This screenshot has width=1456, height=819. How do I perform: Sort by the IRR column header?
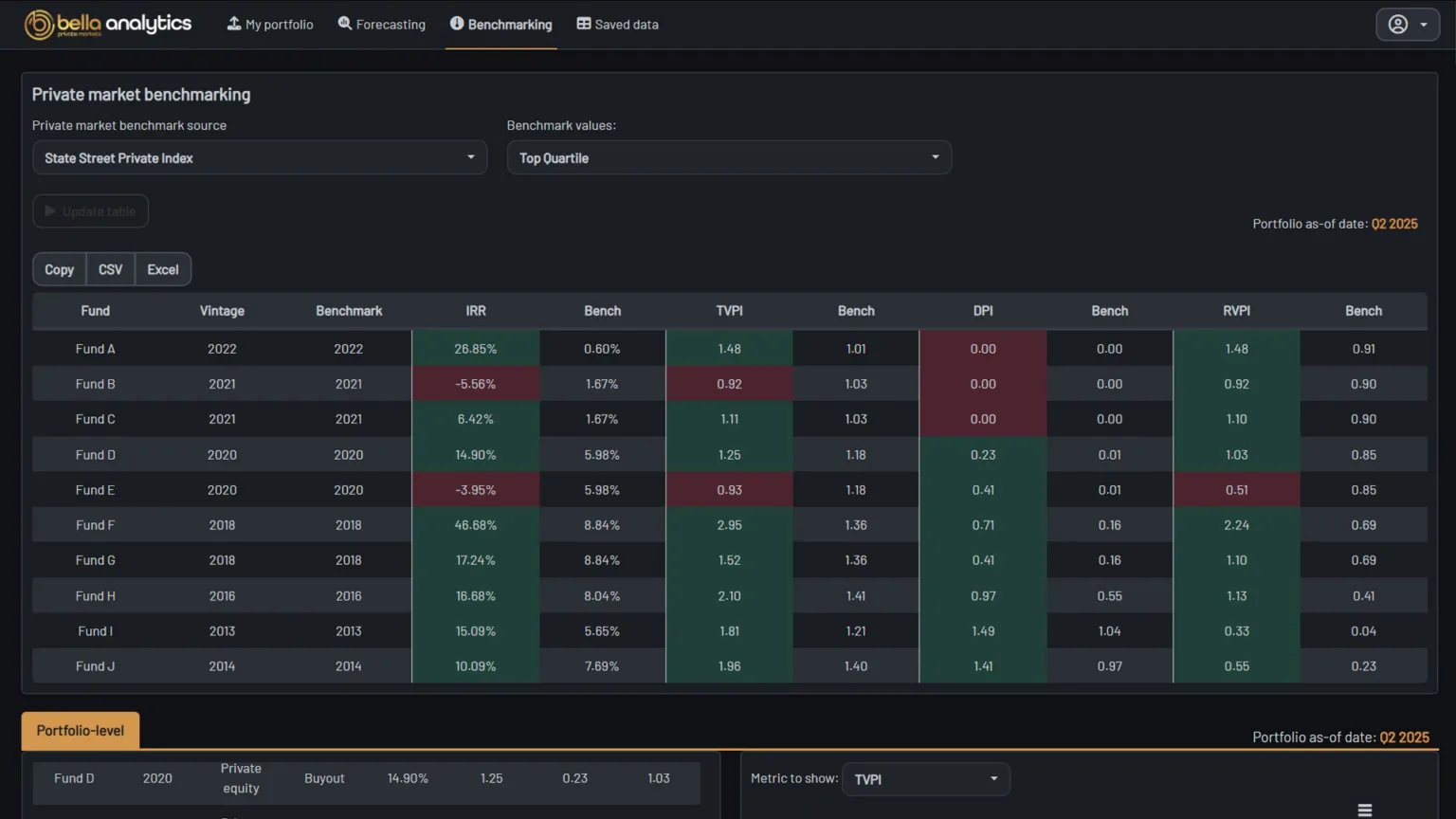click(x=476, y=311)
